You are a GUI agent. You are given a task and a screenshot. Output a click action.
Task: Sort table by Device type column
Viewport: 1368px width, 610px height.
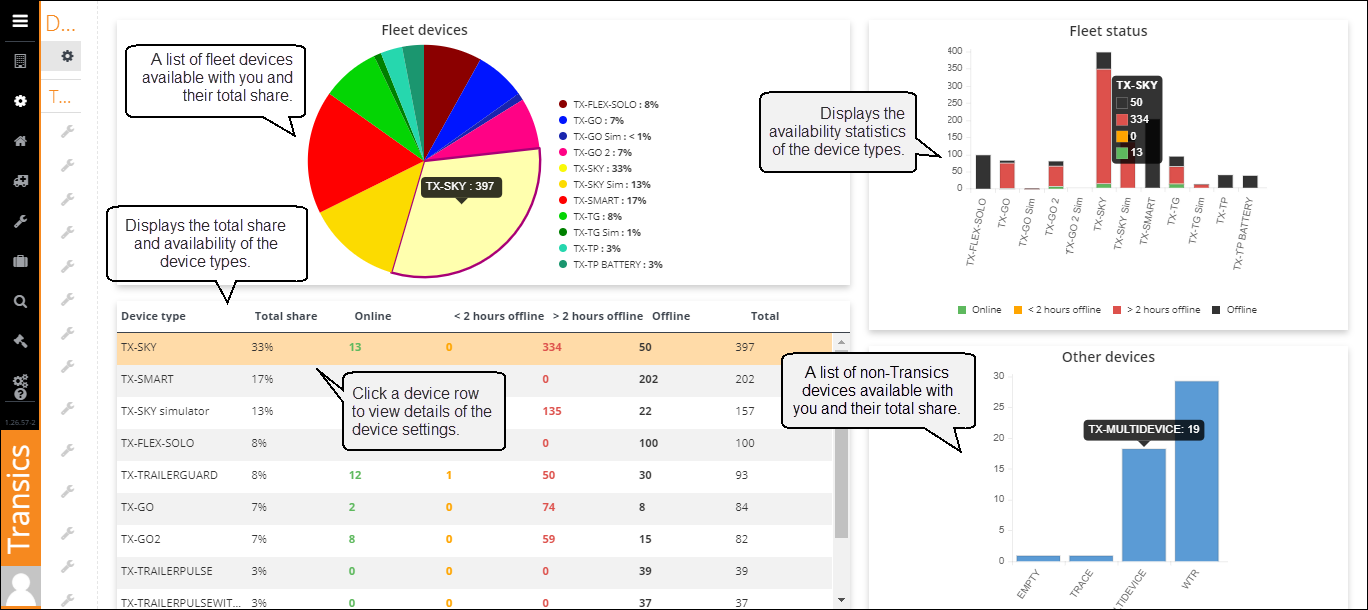(x=153, y=316)
